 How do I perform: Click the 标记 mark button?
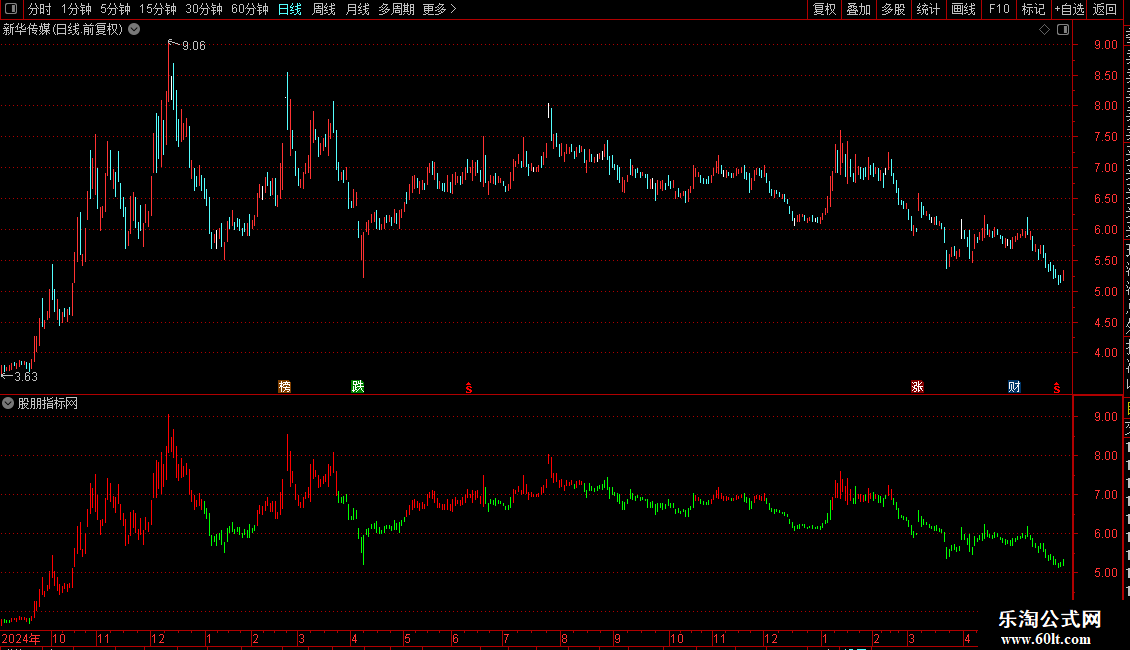click(x=1033, y=9)
